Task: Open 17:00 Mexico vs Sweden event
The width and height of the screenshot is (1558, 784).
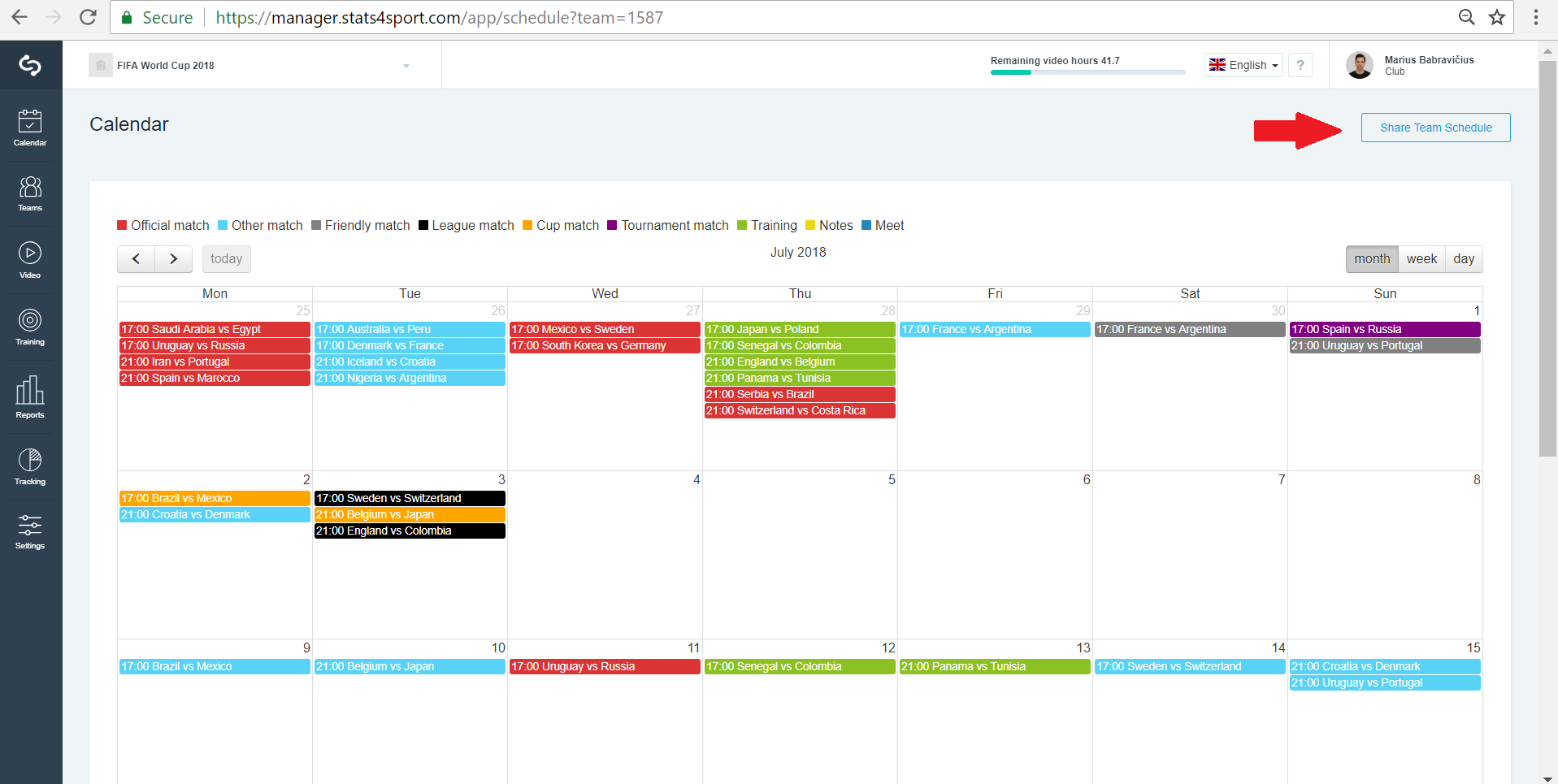Action: [605, 329]
